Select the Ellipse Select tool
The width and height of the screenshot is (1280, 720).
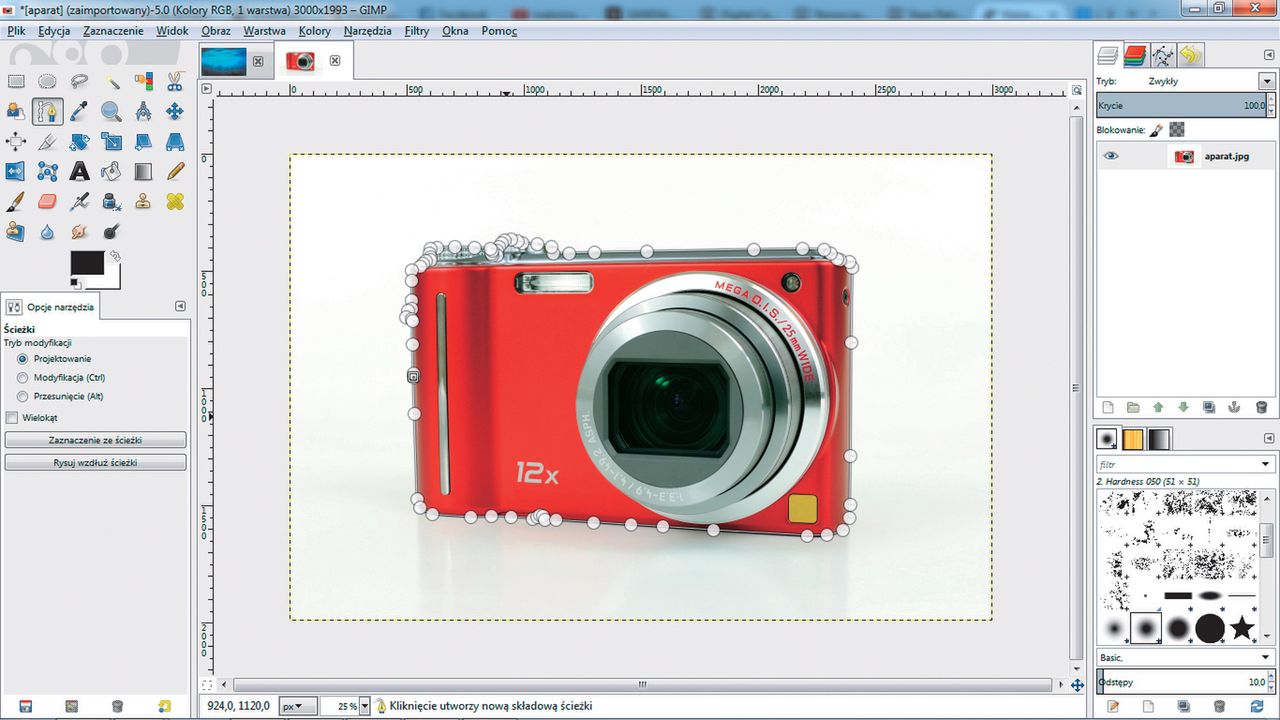point(47,82)
